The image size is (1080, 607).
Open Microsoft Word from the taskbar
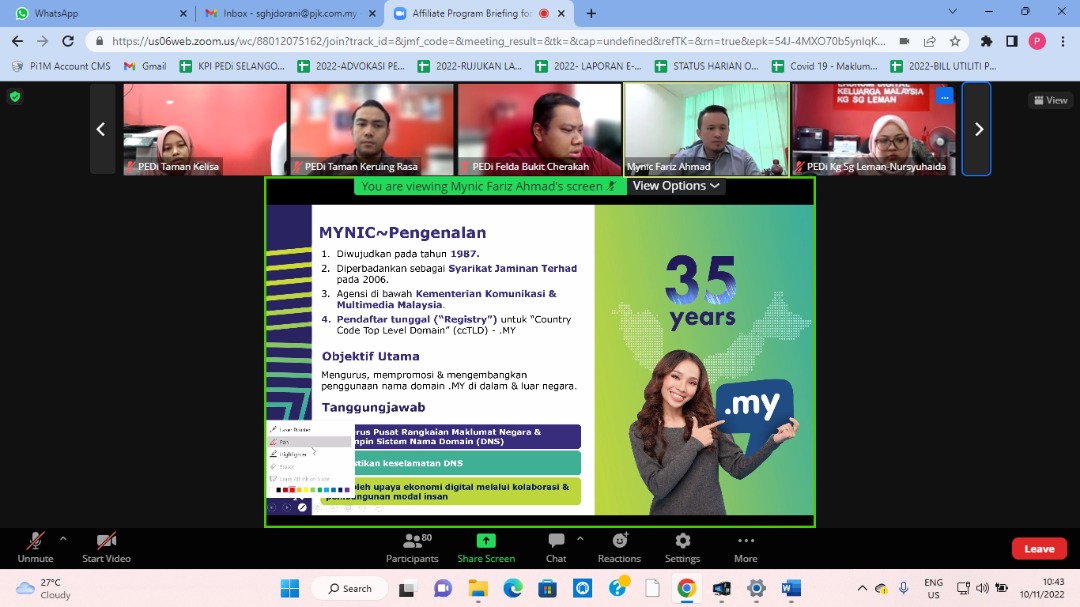(x=791, y=588)
